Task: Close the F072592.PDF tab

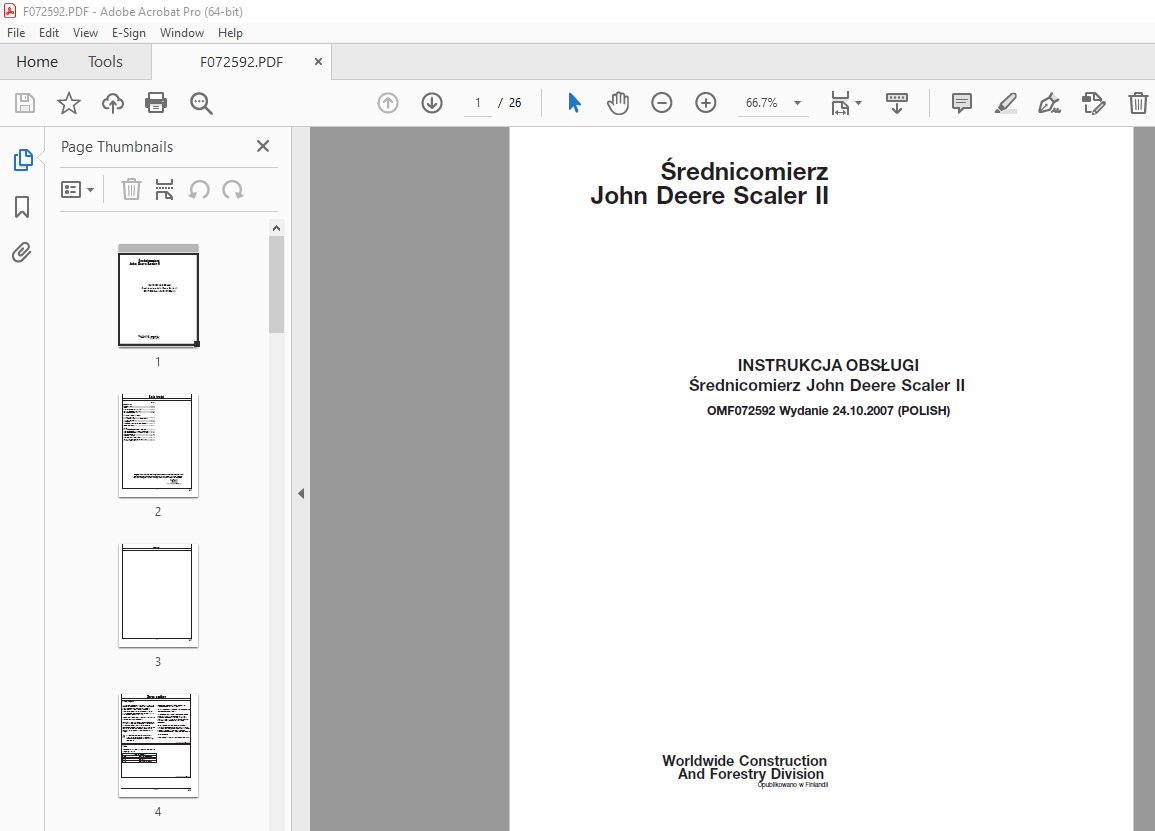Action: tap(318, 62)
